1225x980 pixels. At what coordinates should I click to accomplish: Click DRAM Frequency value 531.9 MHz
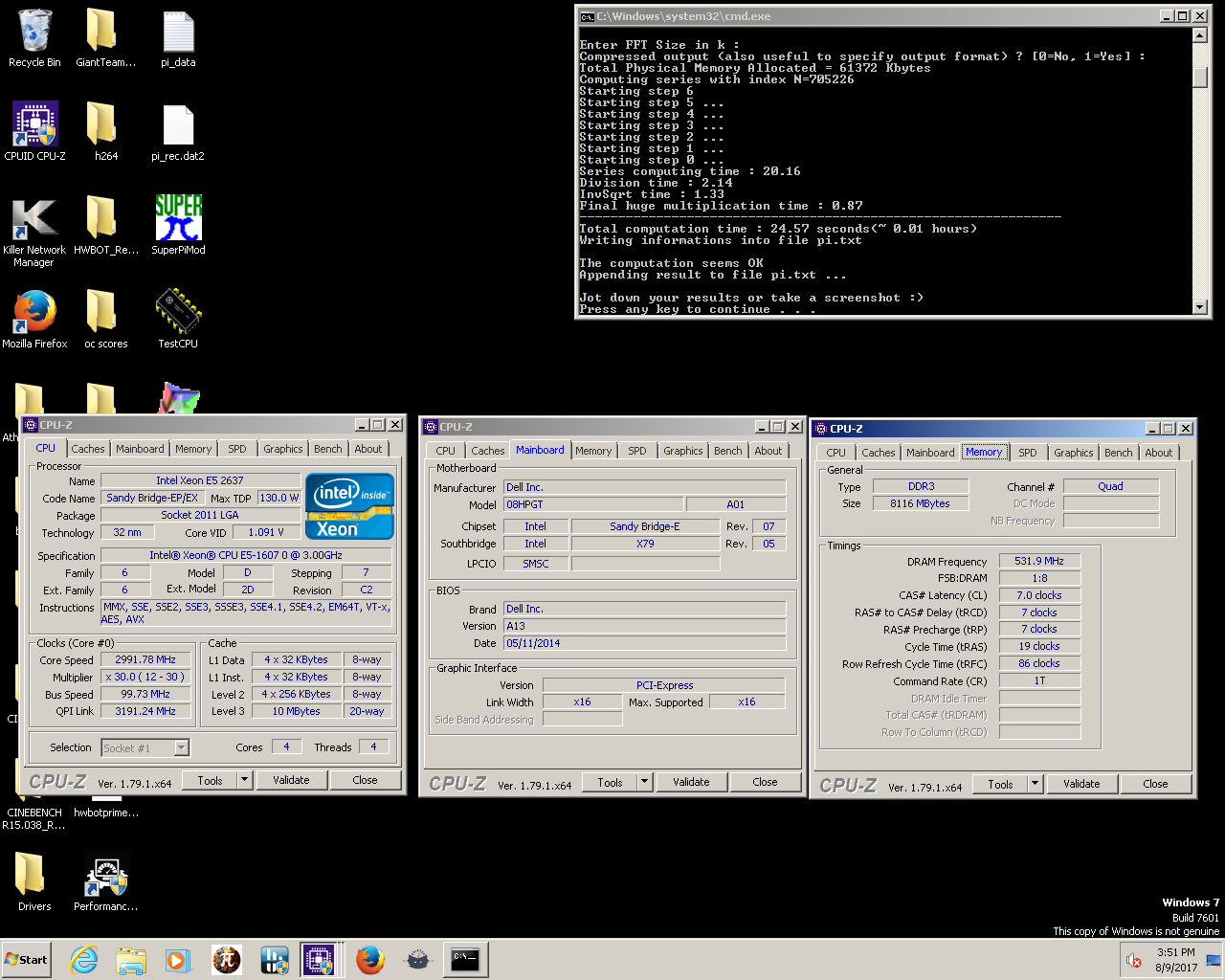tap(1039, 562)
